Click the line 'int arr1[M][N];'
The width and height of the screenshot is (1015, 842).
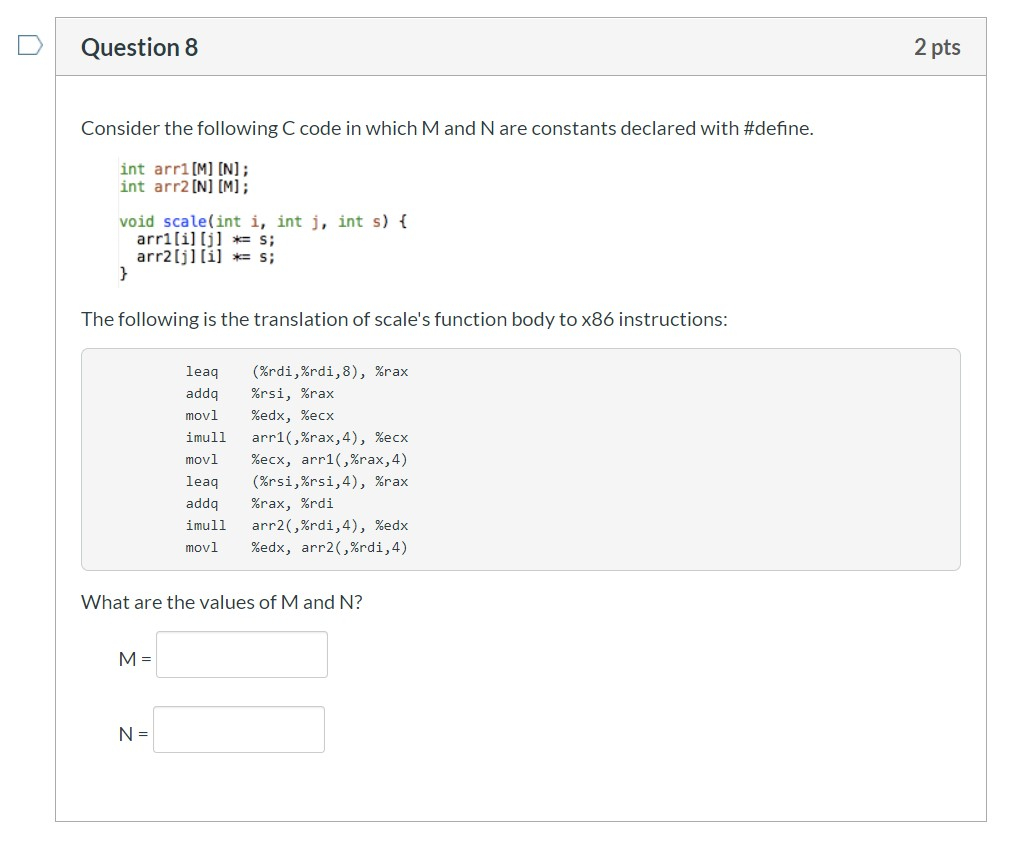point(184,169)
